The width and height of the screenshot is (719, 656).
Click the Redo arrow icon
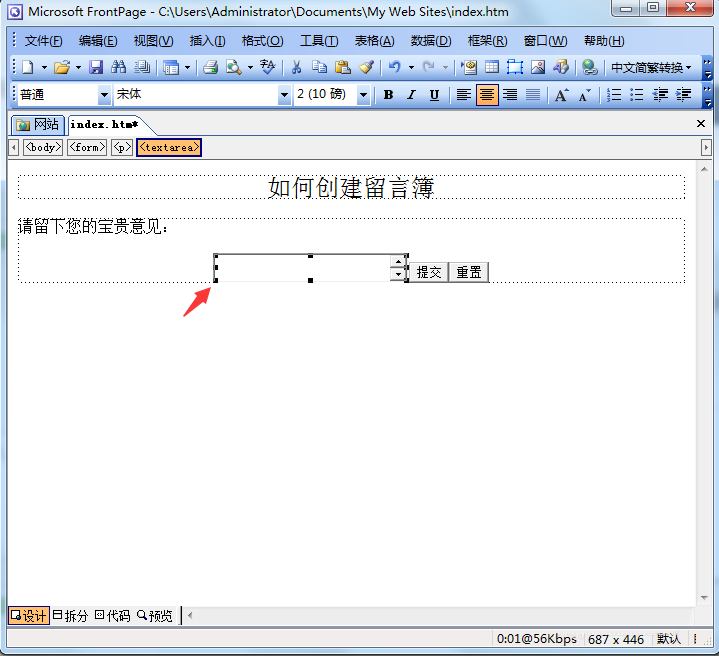coord(429,67)
